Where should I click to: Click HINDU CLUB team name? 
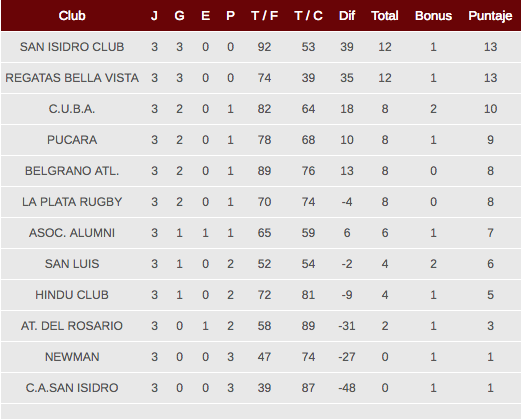72,295
